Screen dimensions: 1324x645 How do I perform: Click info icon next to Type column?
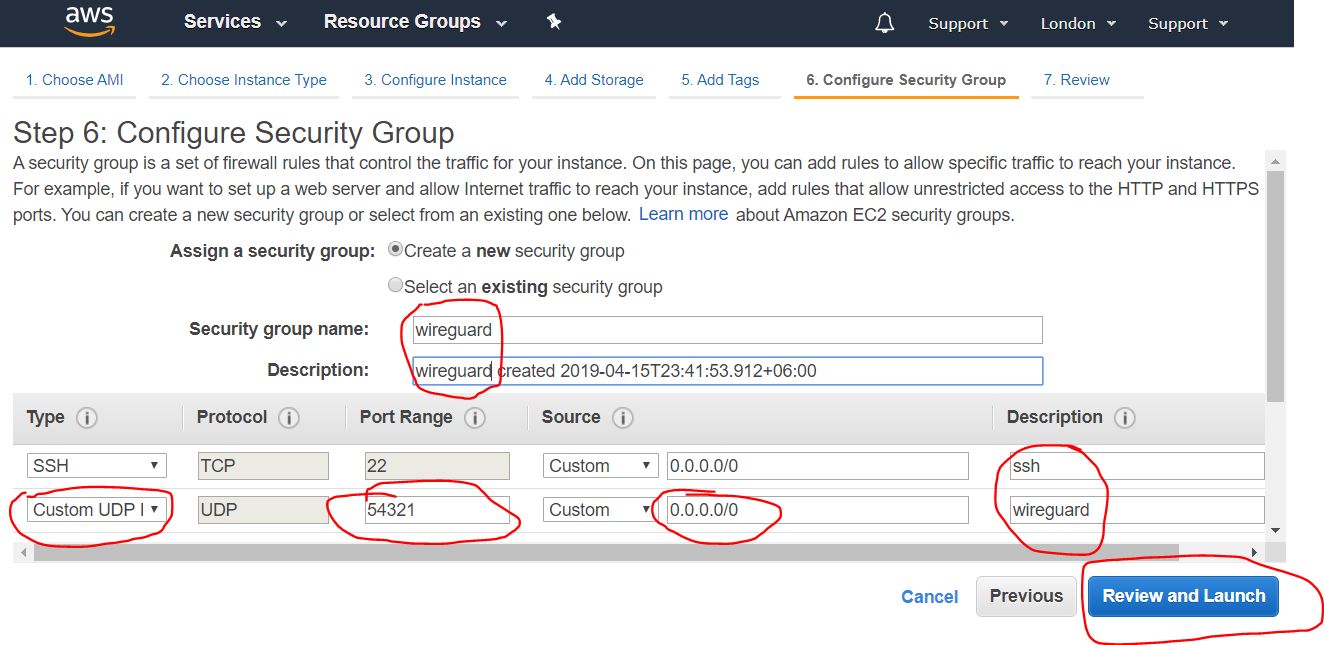87,418
